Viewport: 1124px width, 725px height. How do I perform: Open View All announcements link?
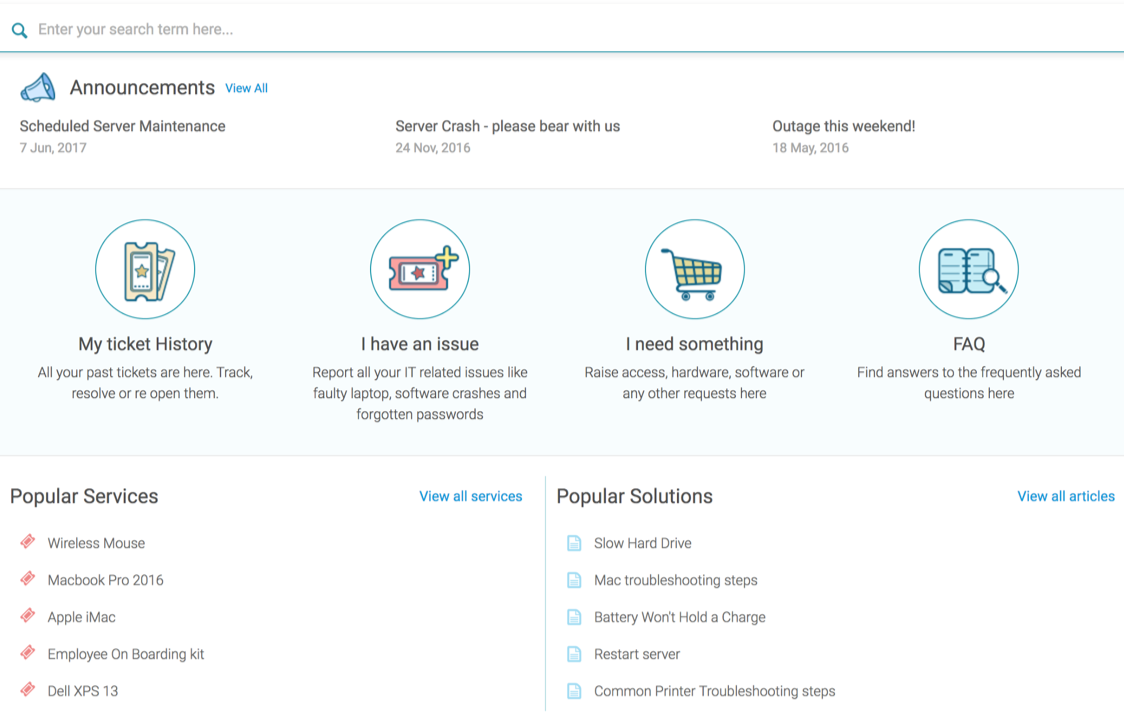tap(247, 88)
